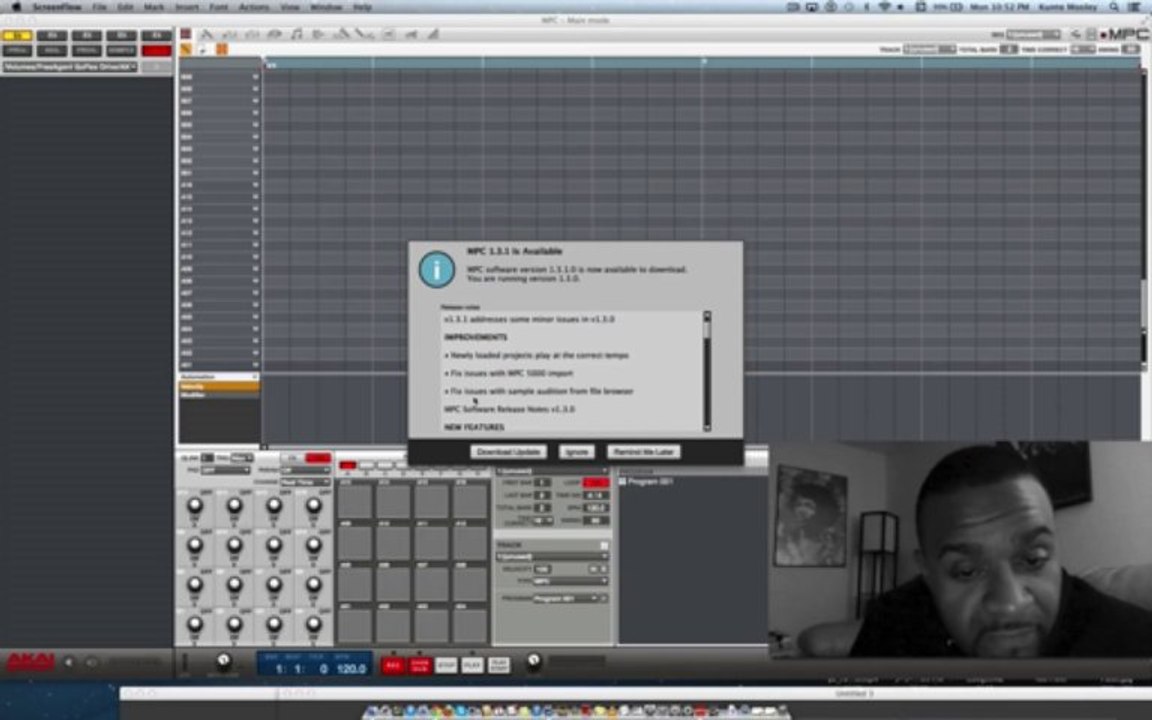Click the yellow button in the file browser
The height and width of the screenshot is (720, 1152).
click(x=17, y=35)
